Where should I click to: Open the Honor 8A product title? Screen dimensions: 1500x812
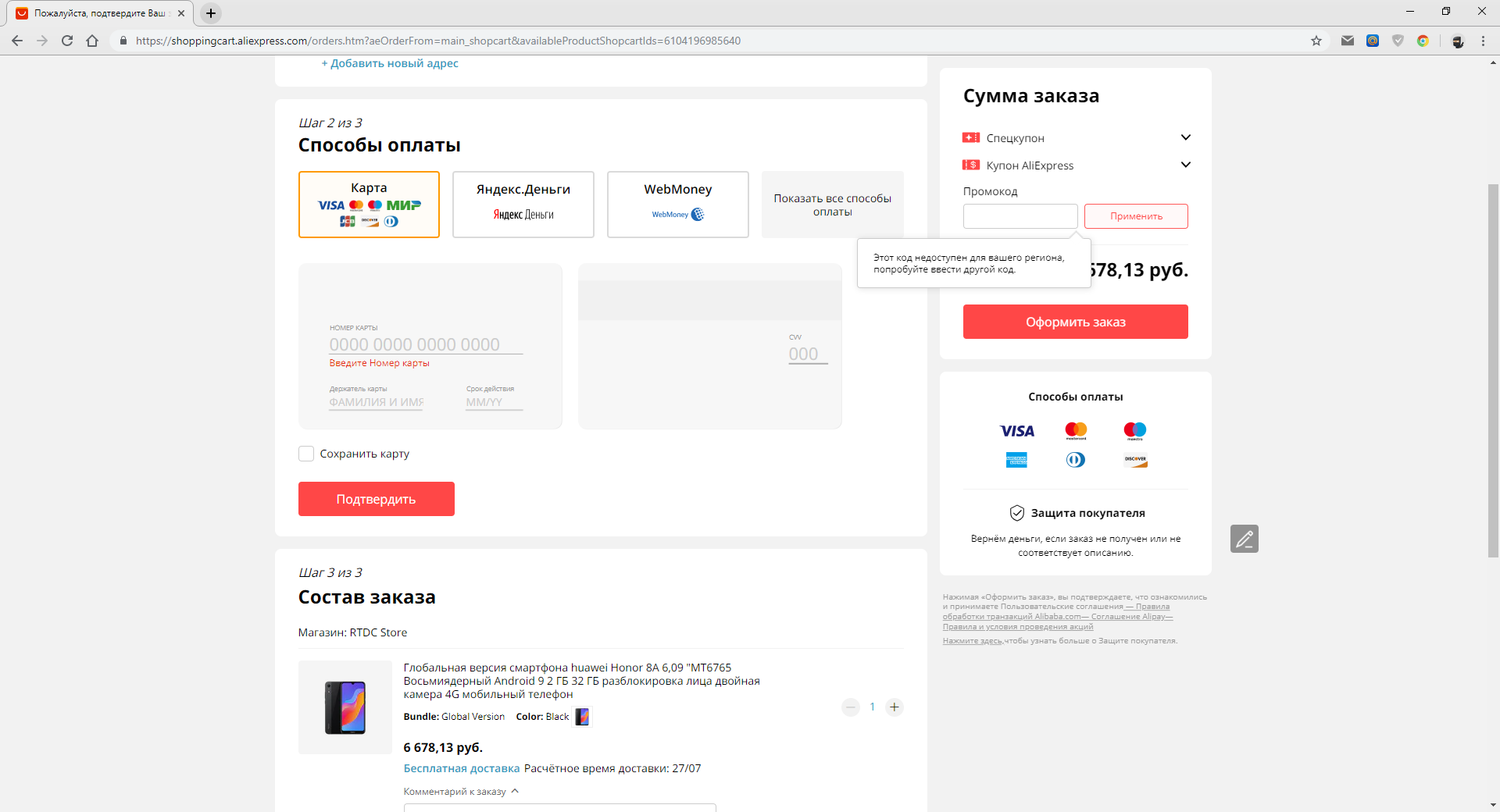pos(582,681)
